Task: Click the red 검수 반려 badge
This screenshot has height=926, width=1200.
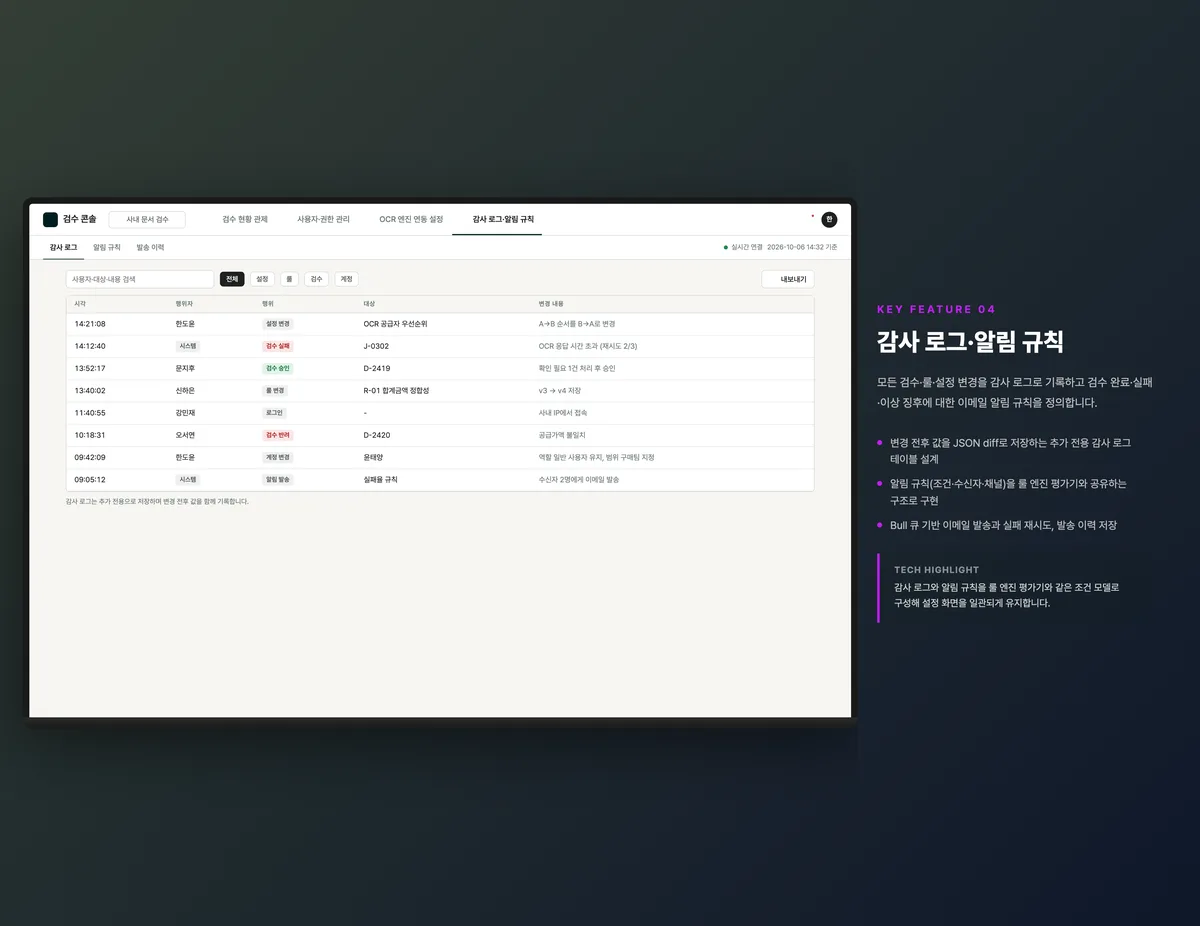Action: pyautogui.click(x=278, y=435)
